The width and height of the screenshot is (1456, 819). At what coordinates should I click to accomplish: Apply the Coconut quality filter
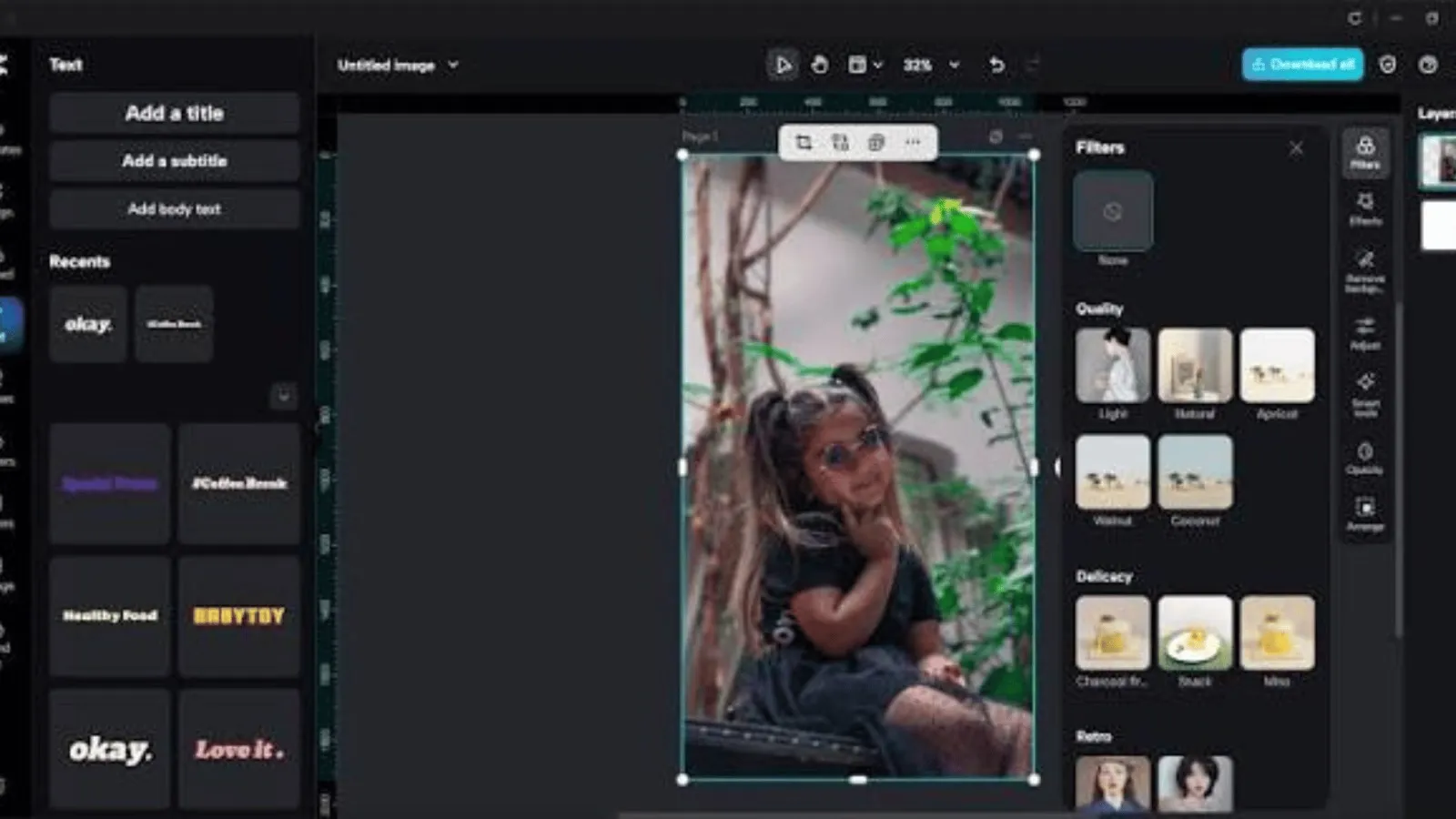pos(1195,472)
